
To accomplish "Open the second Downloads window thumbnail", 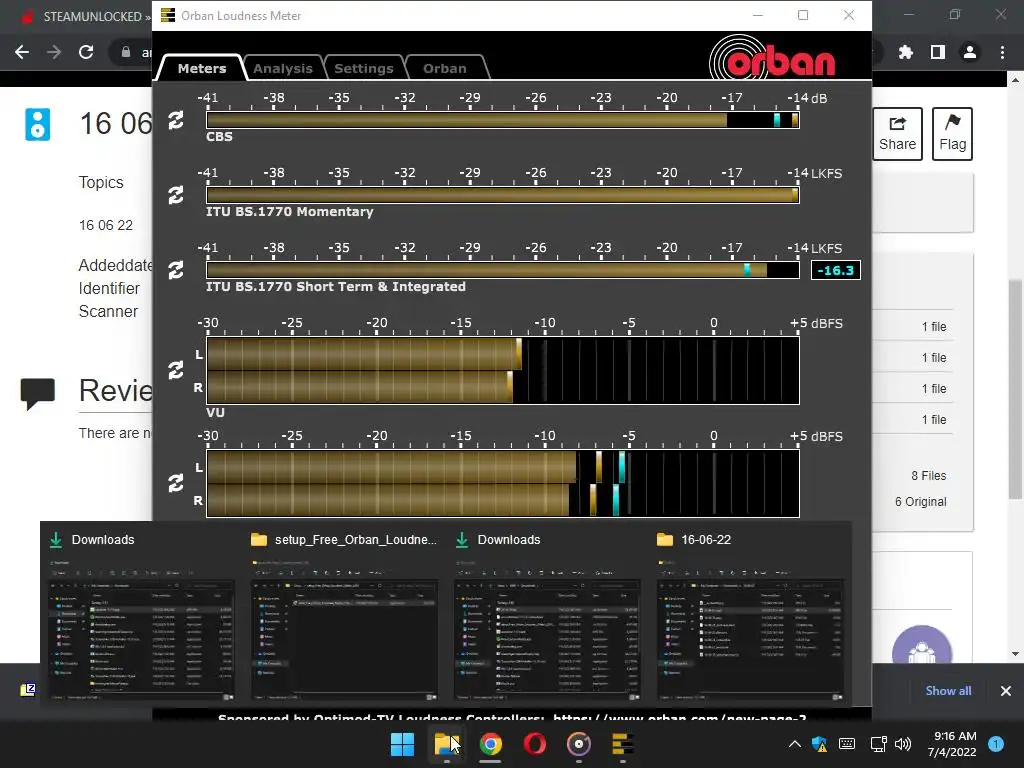I will (547, 614).
